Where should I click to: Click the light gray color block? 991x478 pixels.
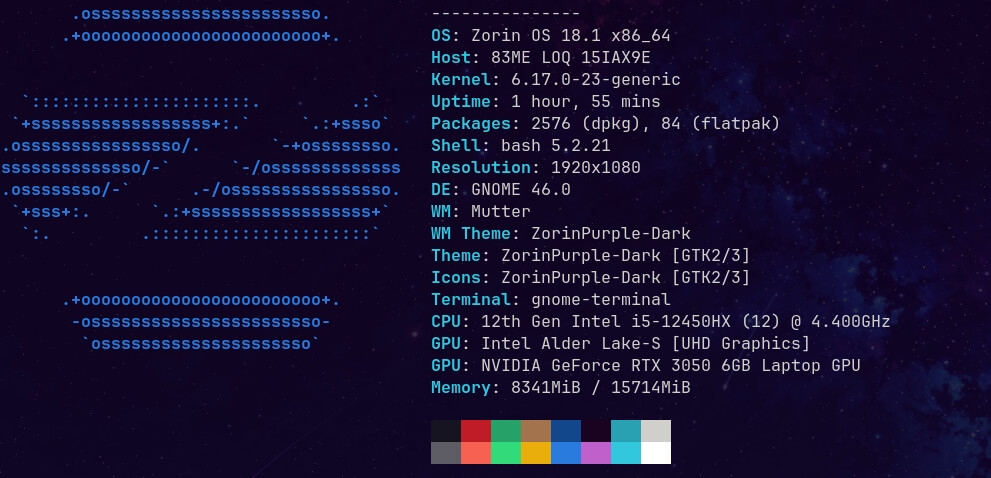pos(656,431)
